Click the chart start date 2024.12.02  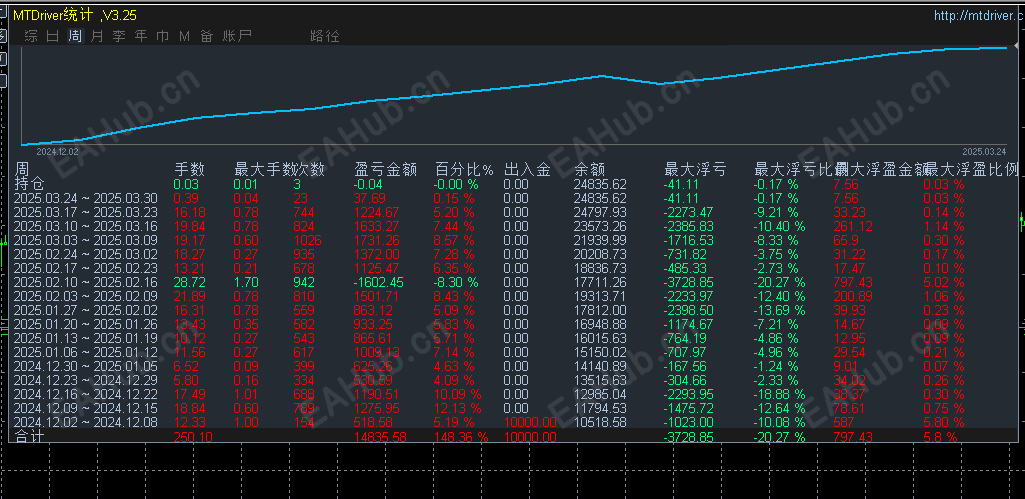[57, 151]
